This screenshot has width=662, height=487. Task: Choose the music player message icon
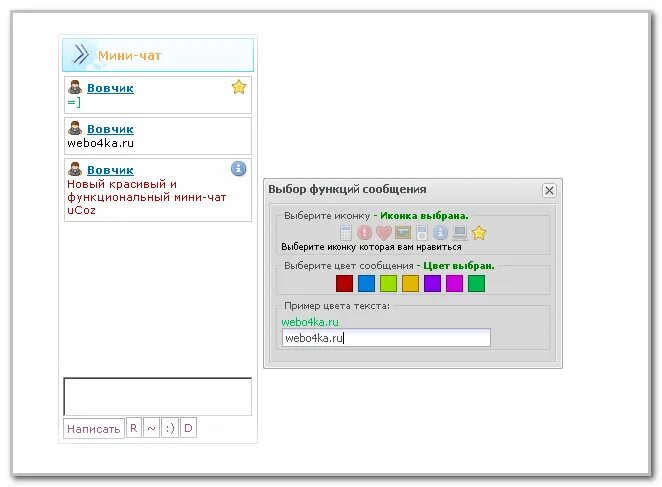click(x=421, y=232)
